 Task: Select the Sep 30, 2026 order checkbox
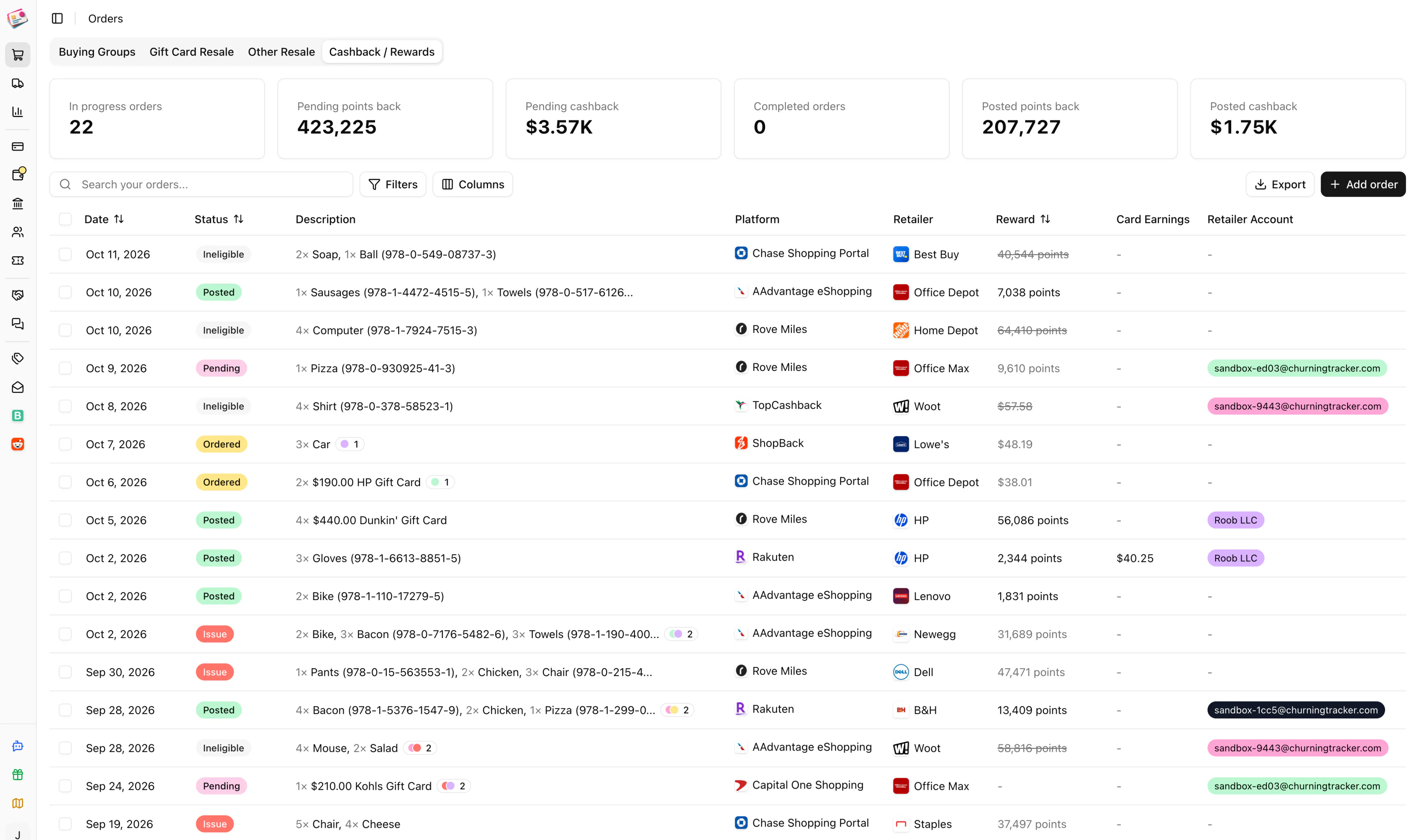pos(65,672)
